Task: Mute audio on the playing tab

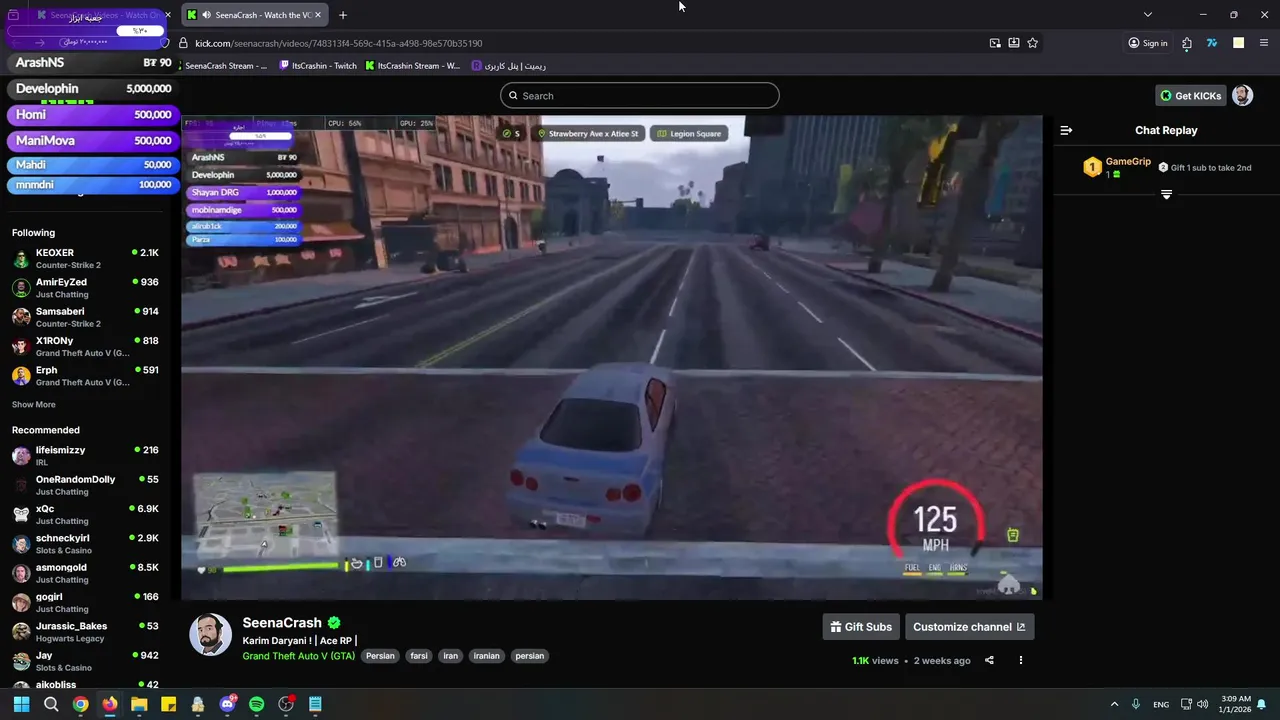Action: pyautogui.click(x=206, y=15)
